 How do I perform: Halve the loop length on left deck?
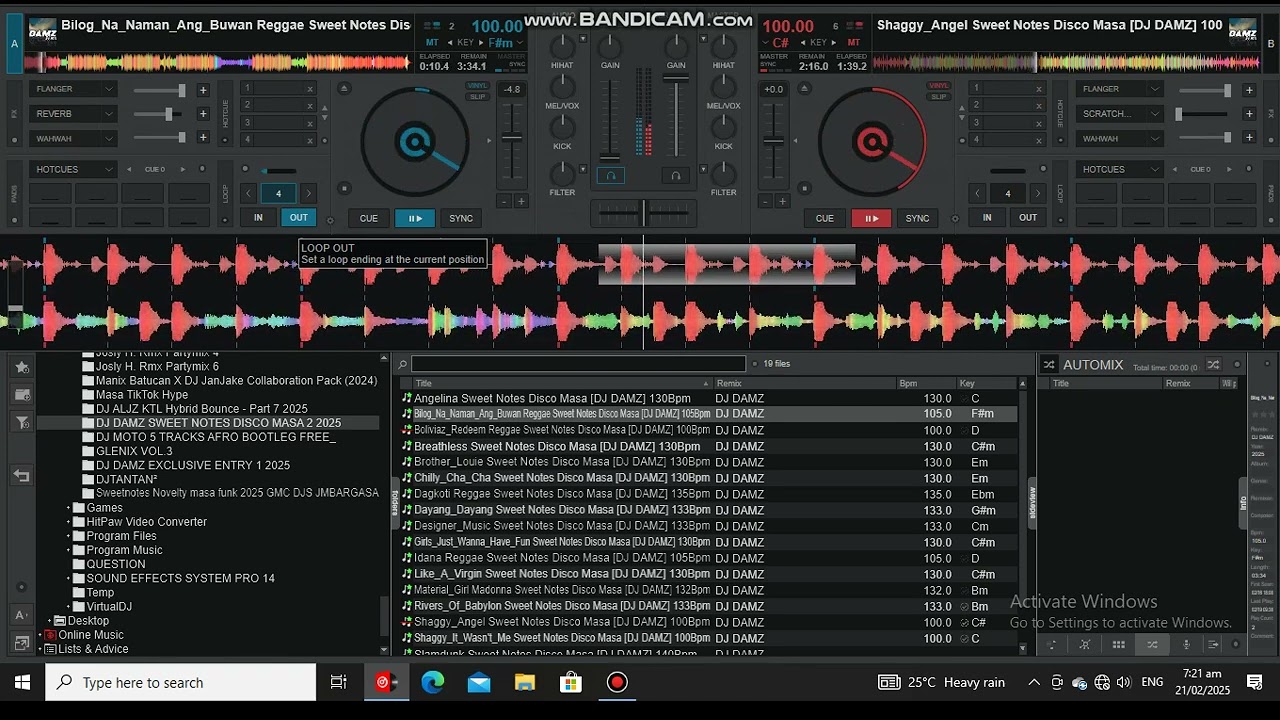(x=249, y=194)
